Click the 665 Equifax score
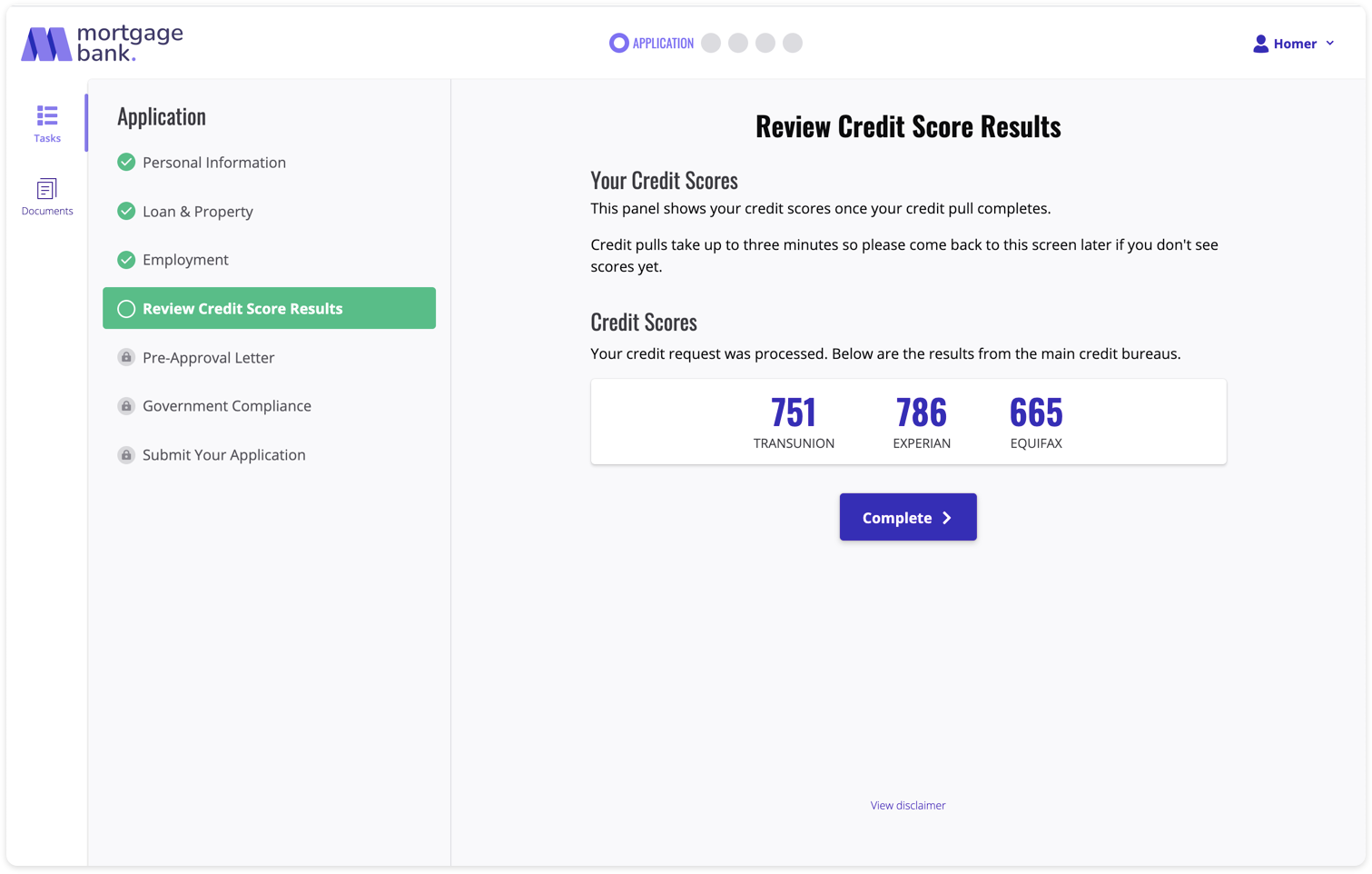 click(x=1036, y=412)
